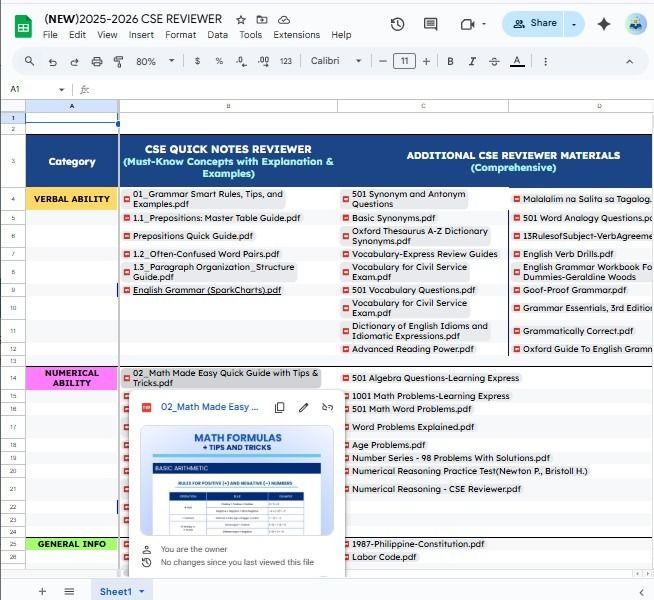The image size is (654, 600).
Task: View cloud save status icon
Action: (284, 20)
